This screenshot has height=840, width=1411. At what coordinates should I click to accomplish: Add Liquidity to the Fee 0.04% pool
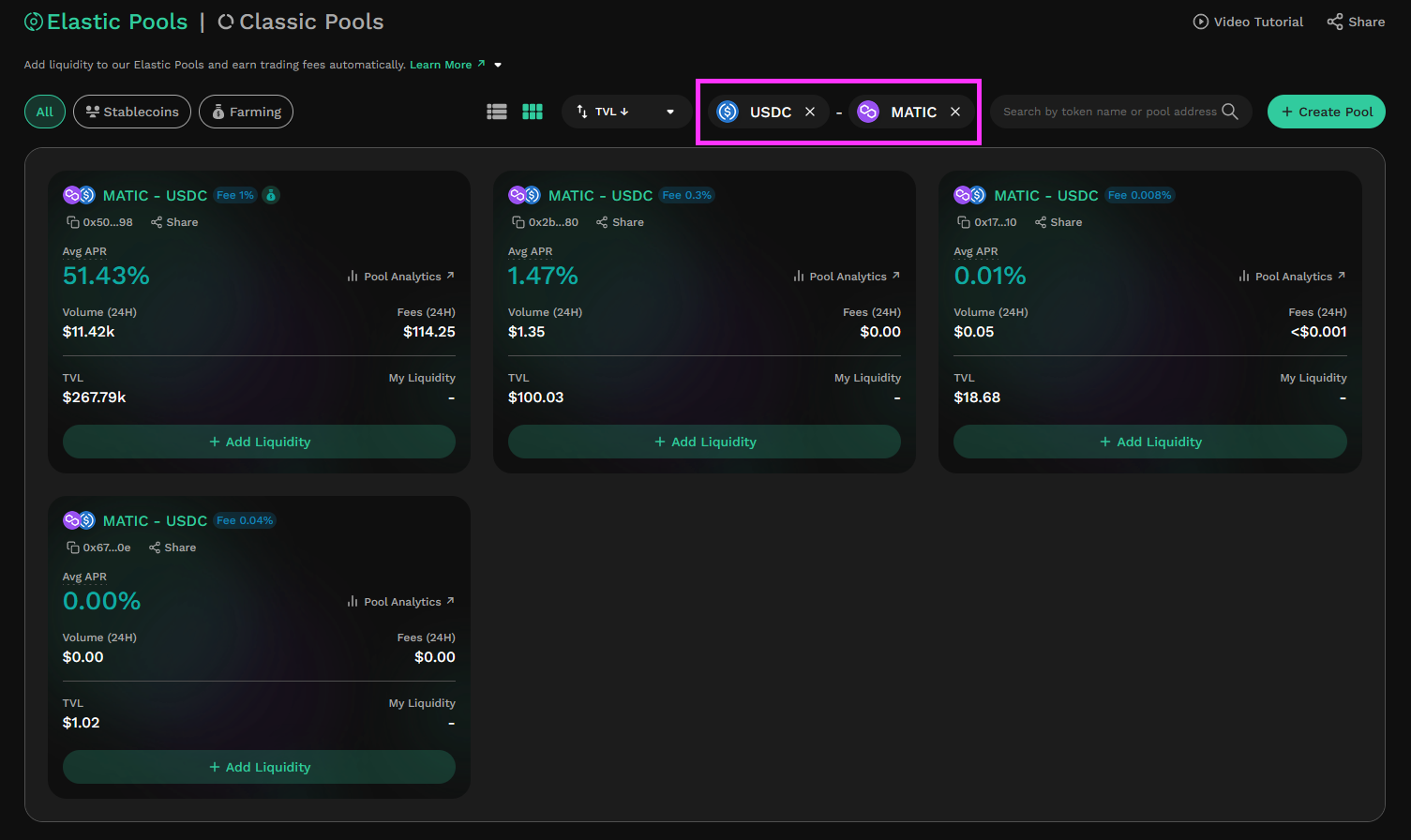(x=259, y=767)
